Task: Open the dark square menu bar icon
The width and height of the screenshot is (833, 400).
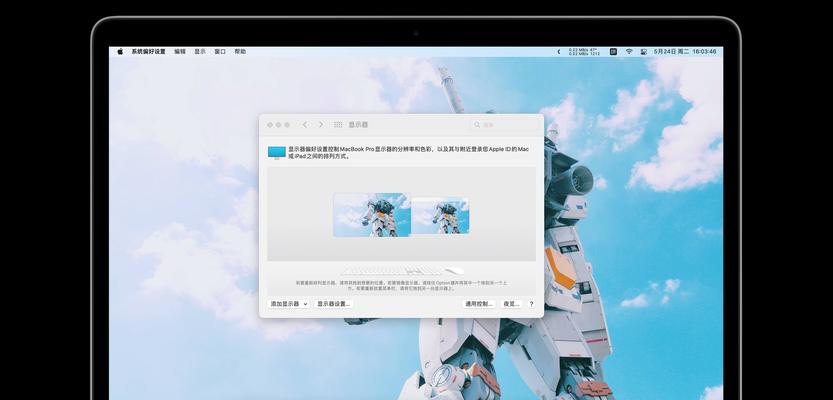Action: [x=613, y=52]
